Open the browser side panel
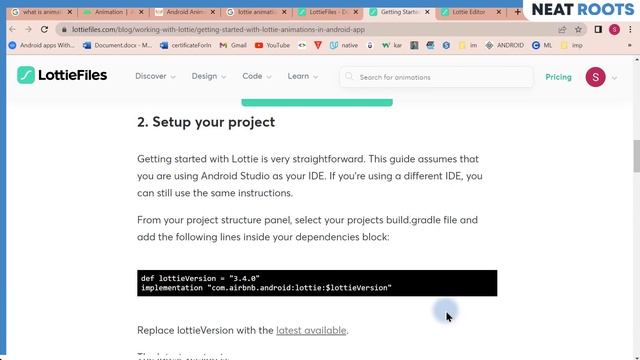The width and height of the screenshot is (640, 360). pos(598,29)
